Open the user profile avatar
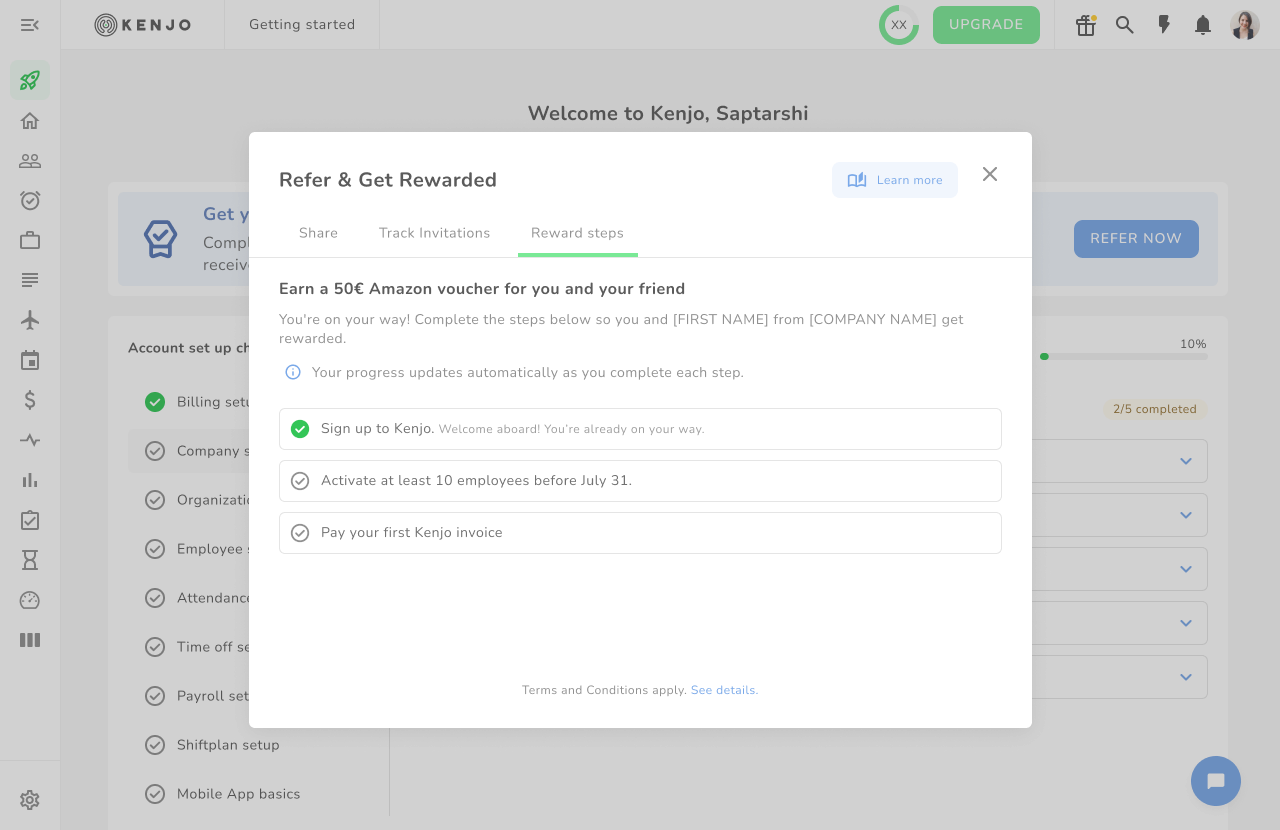The width and height of the screenshot is (1280, 830). click(1245, 25)
